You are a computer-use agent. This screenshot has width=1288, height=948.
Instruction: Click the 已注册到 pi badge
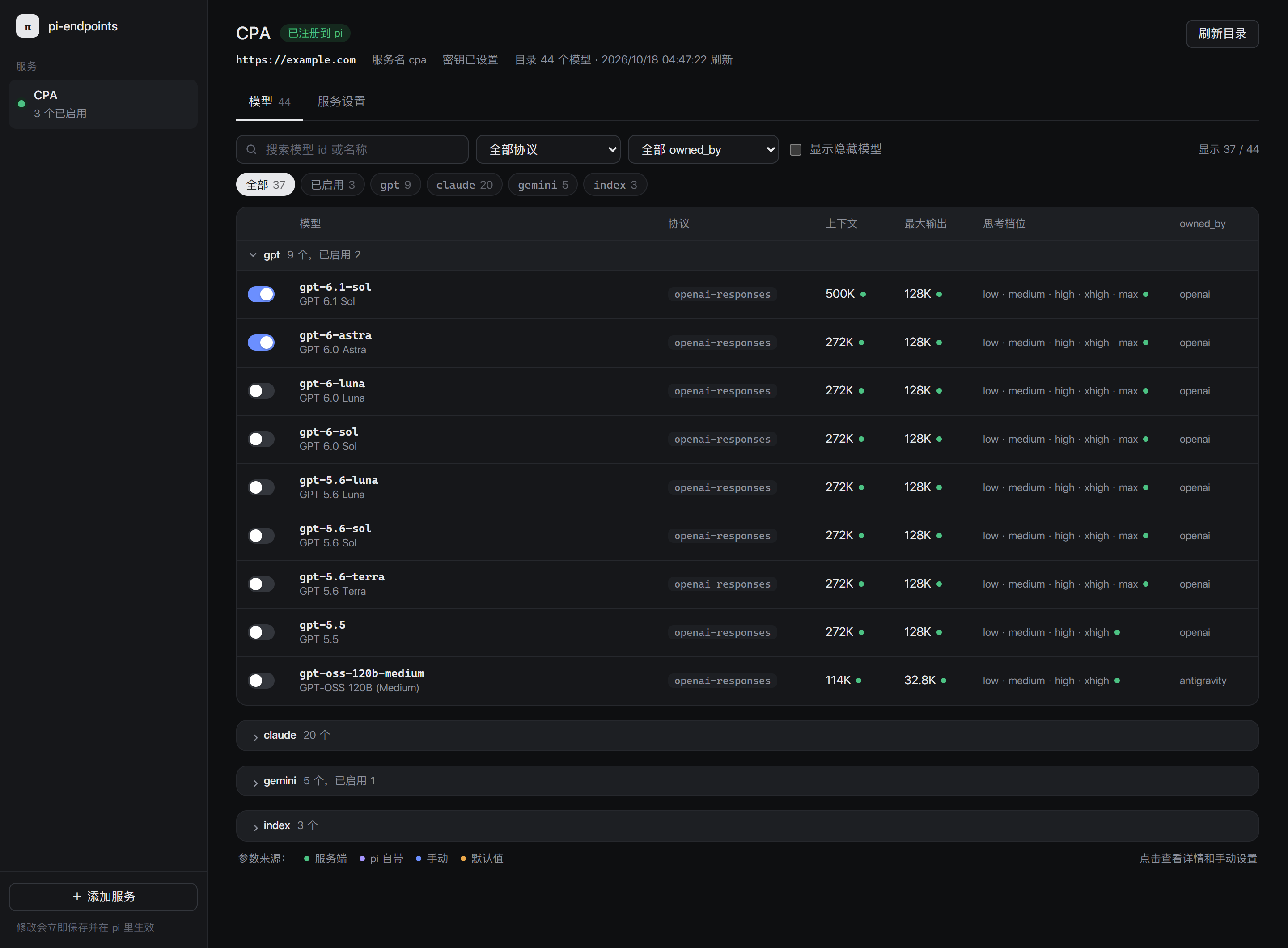pos(315,33)
